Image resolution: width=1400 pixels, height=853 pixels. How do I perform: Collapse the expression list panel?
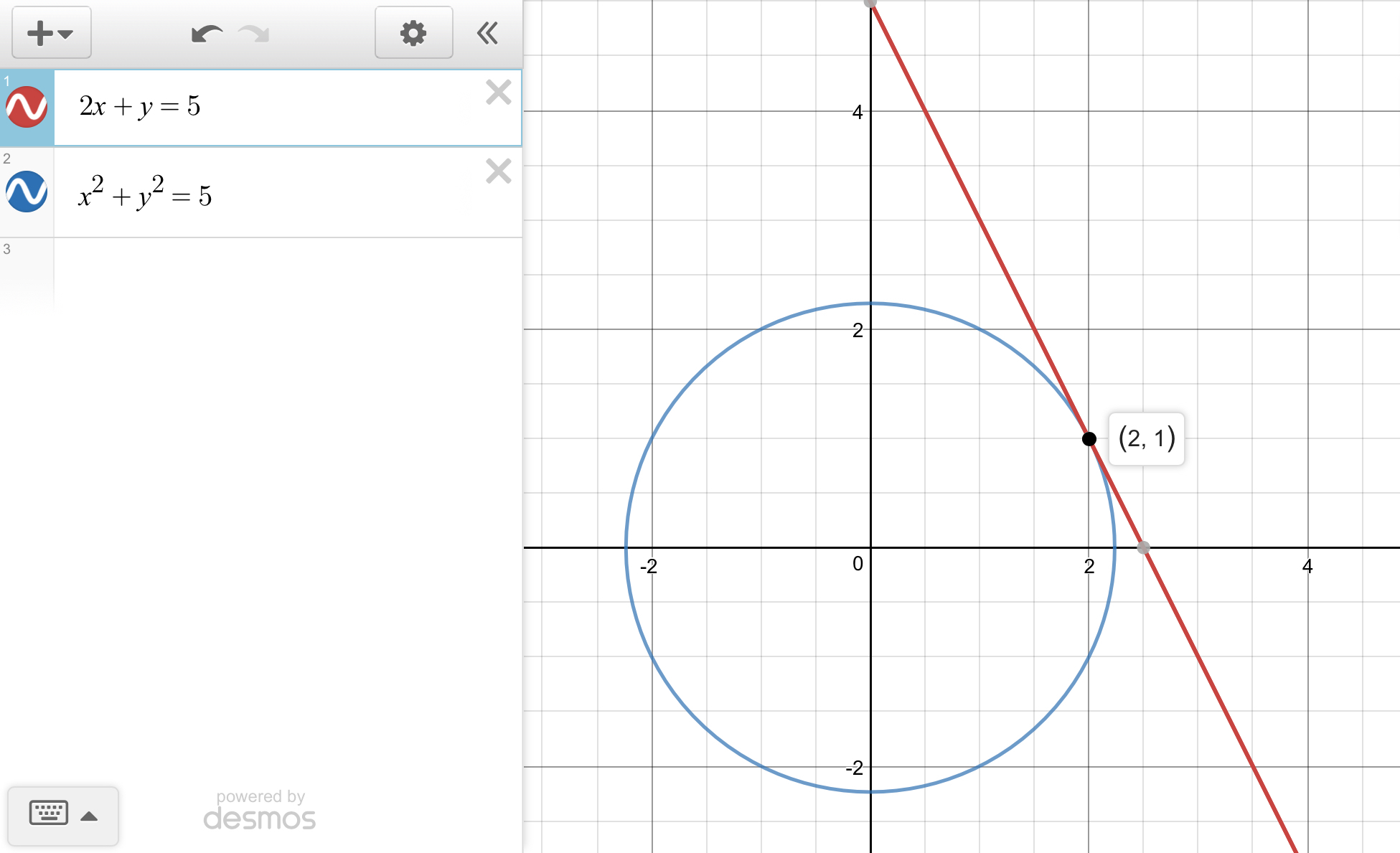tap(488, 33)
